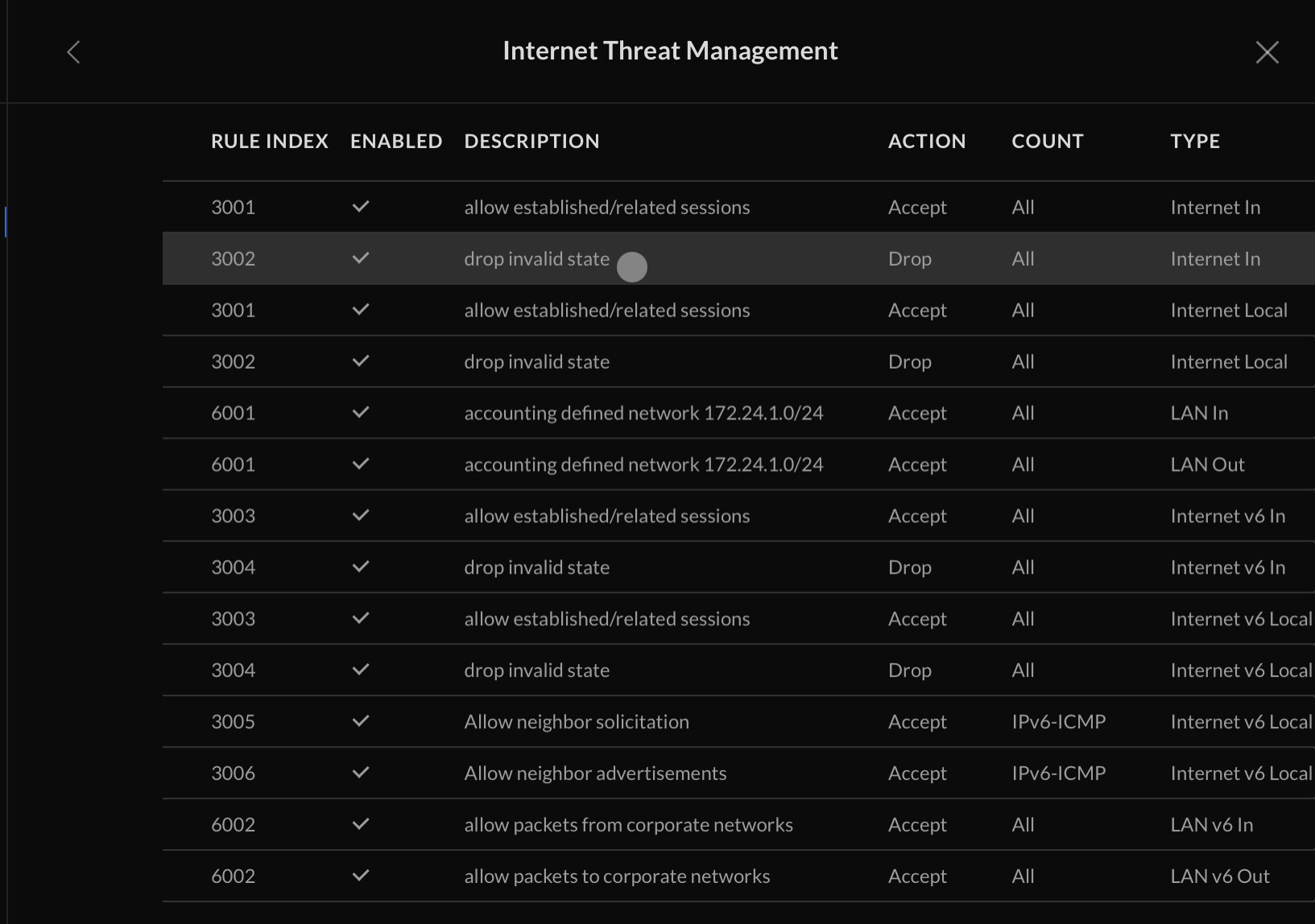Click the 'LAN v6 Out' type cell

pos(1220,876)
